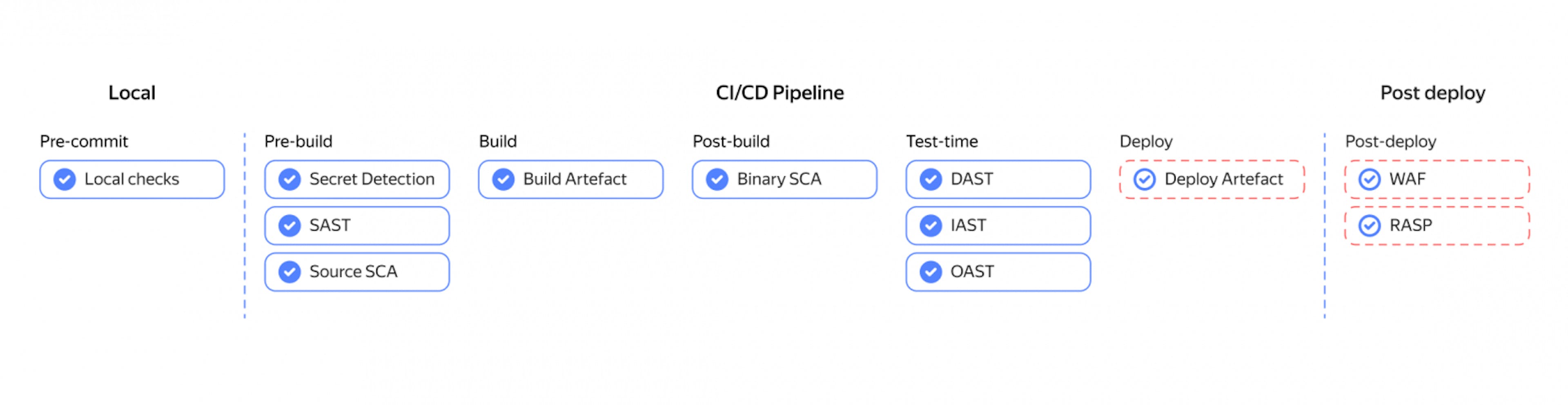Image resolution: width=1568 pixels, height=405 pixels.
Task: Click the Pre-build stage label
Action: pyautogui.click(x=298, y=141)
